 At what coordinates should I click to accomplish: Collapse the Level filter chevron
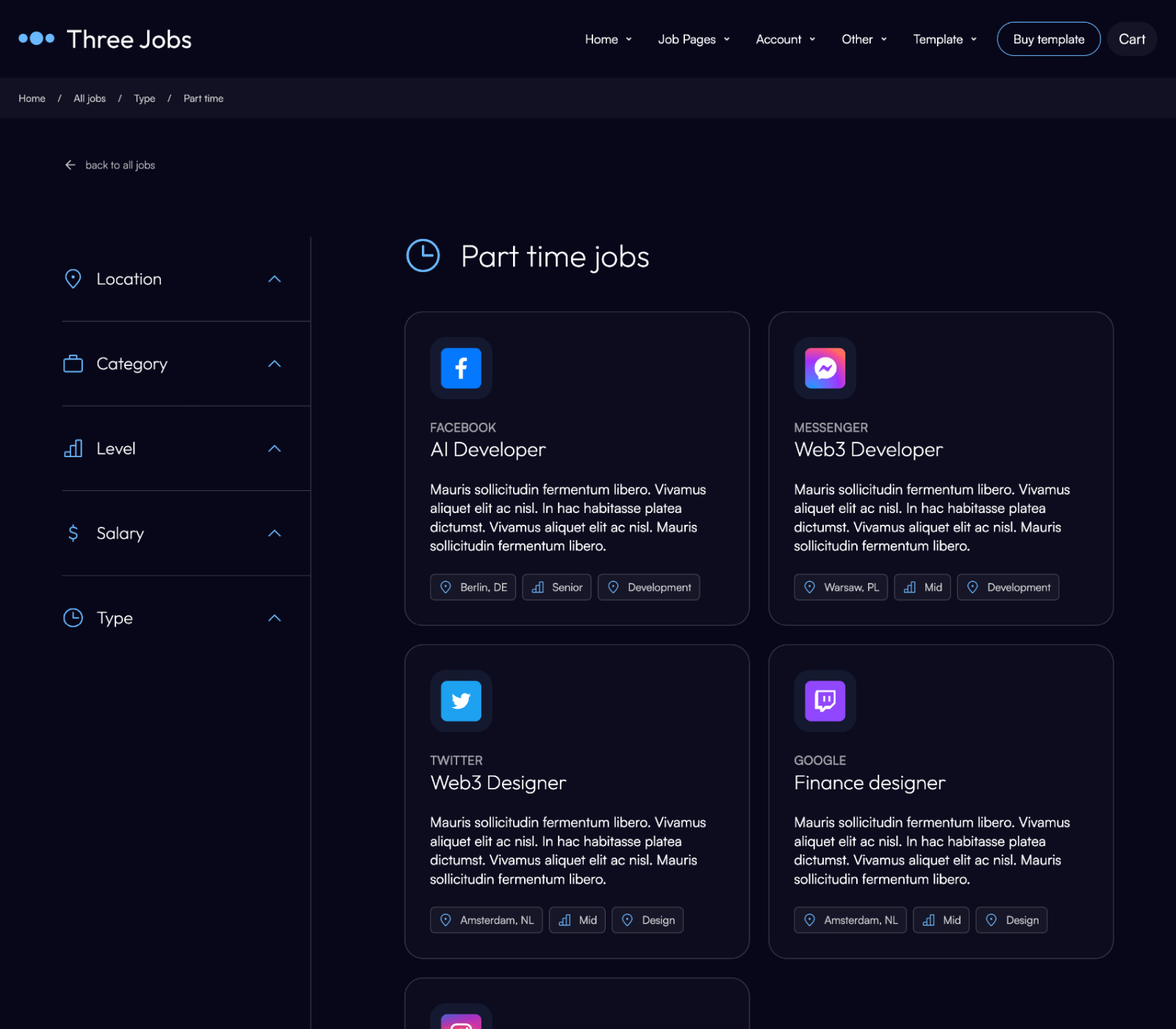274,448
